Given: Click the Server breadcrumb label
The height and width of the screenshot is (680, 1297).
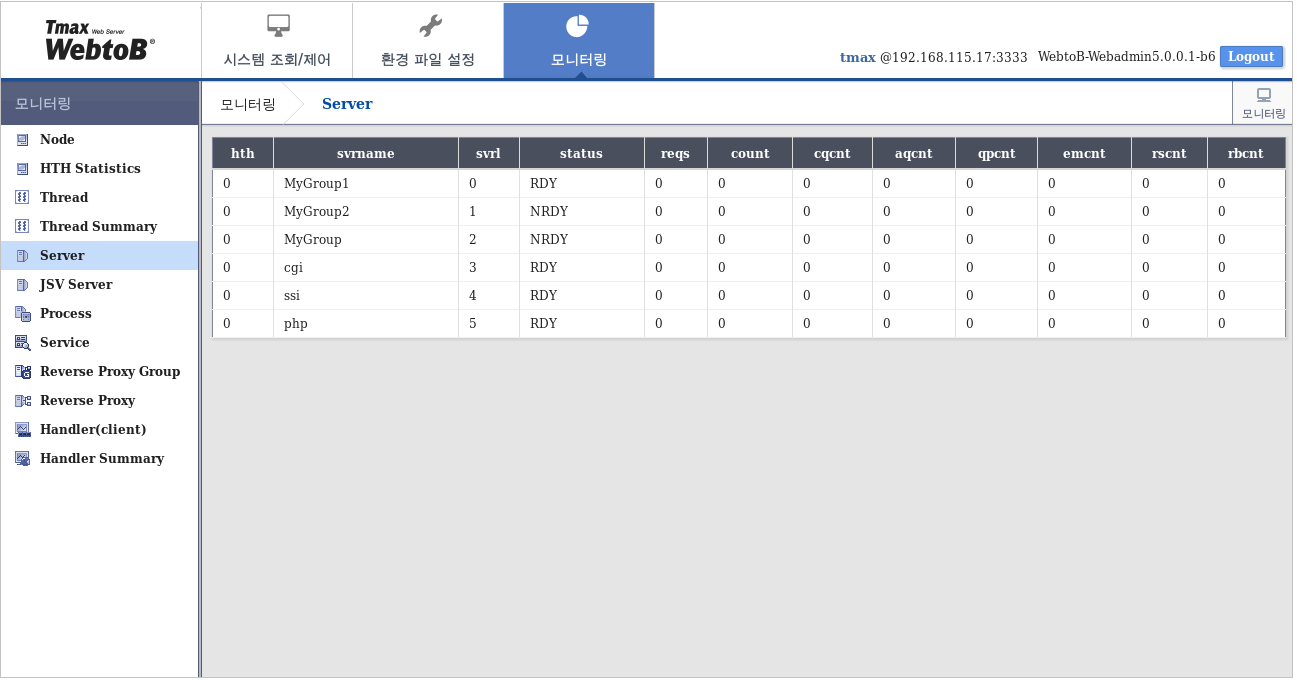Looking at the screenshot, I should 347,103.
